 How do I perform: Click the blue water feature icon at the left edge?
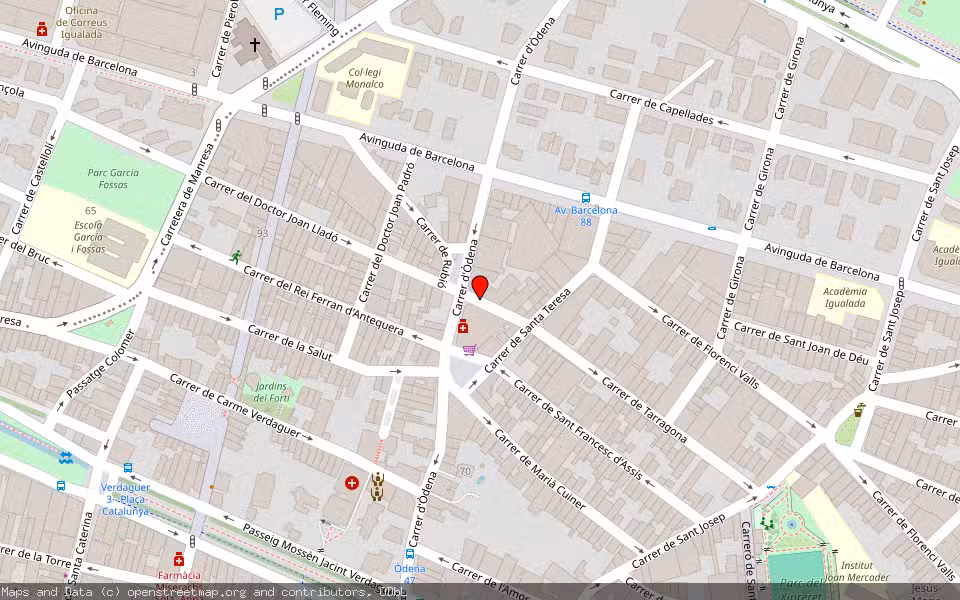65,455
